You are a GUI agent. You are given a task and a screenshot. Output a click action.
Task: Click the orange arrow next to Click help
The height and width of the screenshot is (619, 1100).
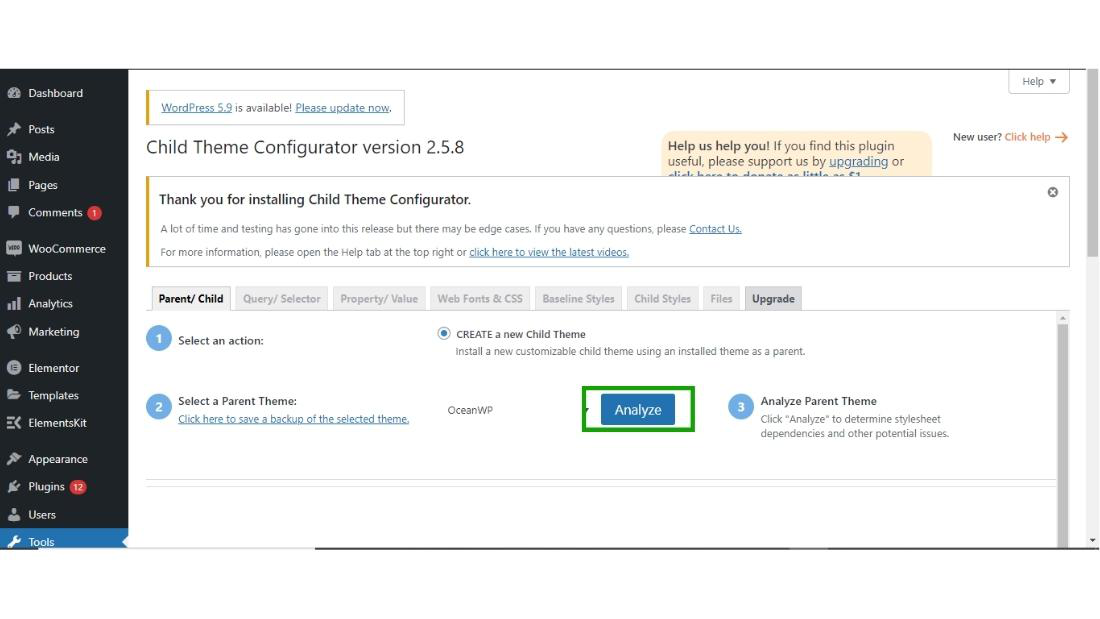point(1061,138)
